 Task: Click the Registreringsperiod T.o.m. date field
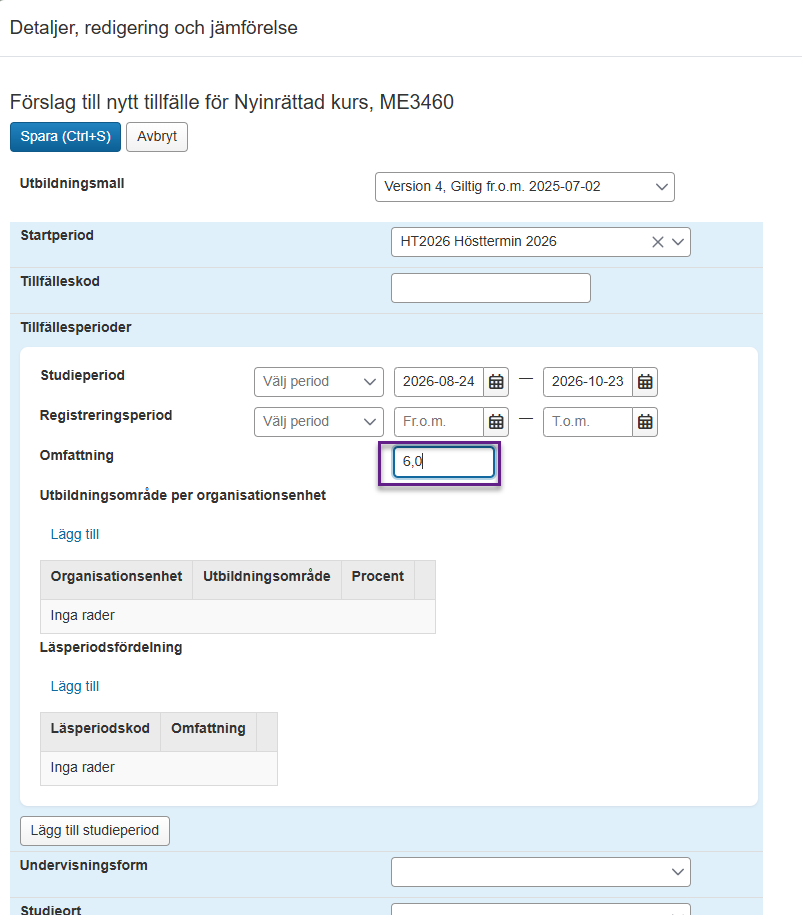point(588,422)
